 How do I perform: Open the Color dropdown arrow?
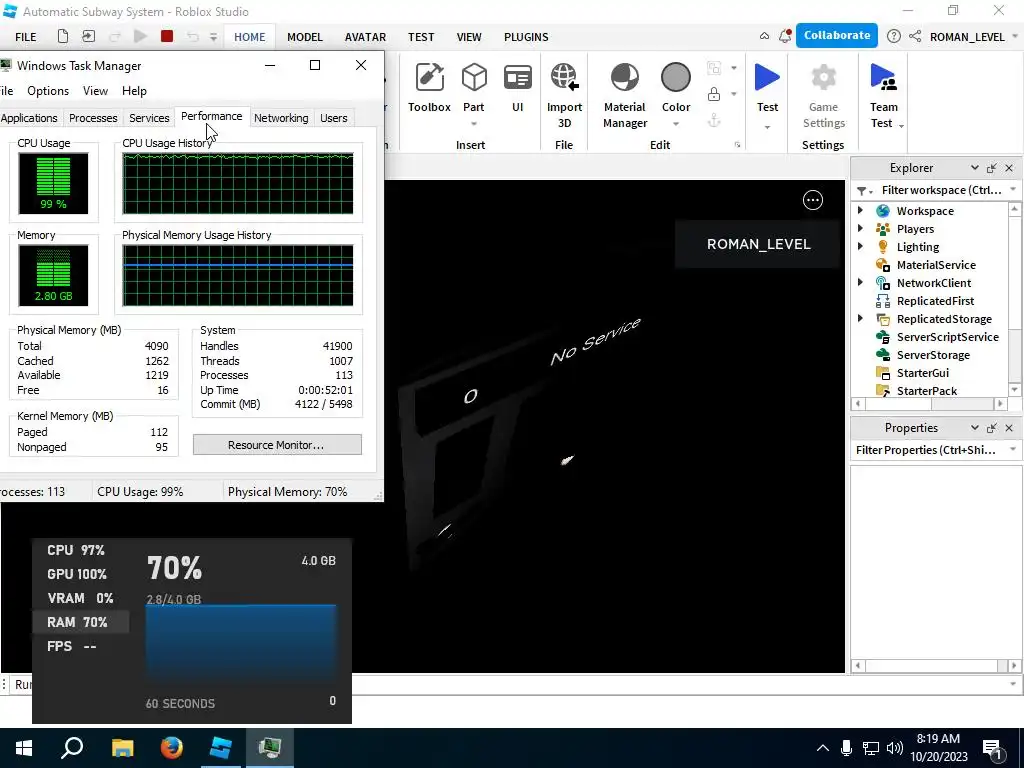tap(675, 124)
